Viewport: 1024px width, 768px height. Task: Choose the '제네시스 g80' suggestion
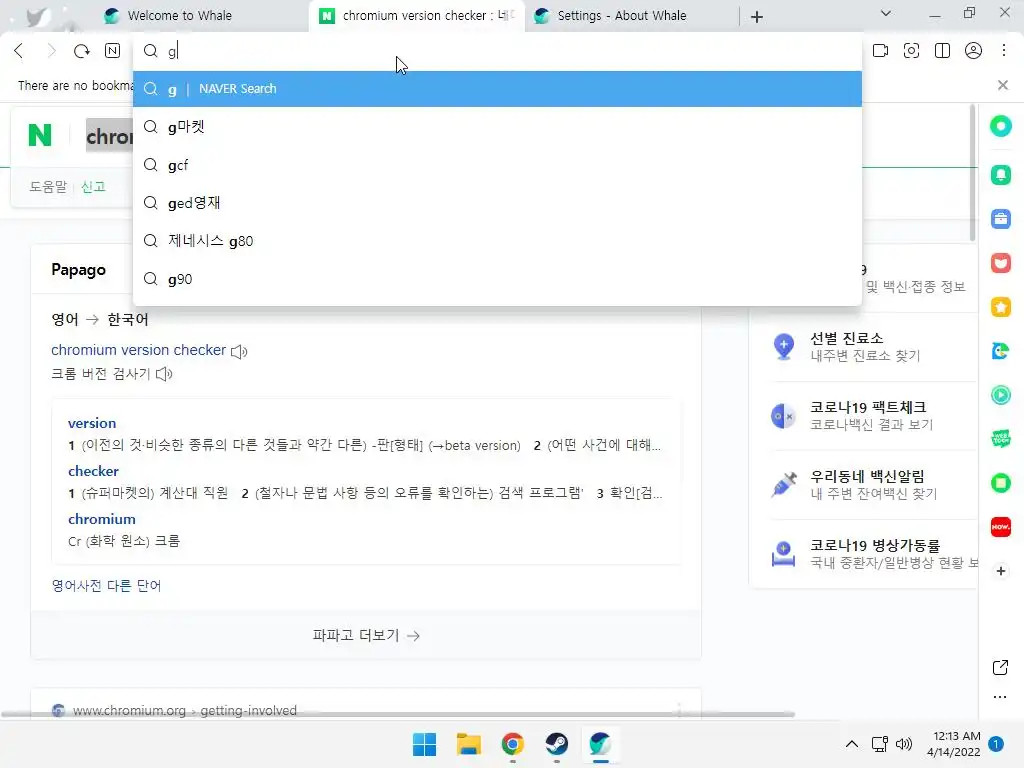(497, 241)
